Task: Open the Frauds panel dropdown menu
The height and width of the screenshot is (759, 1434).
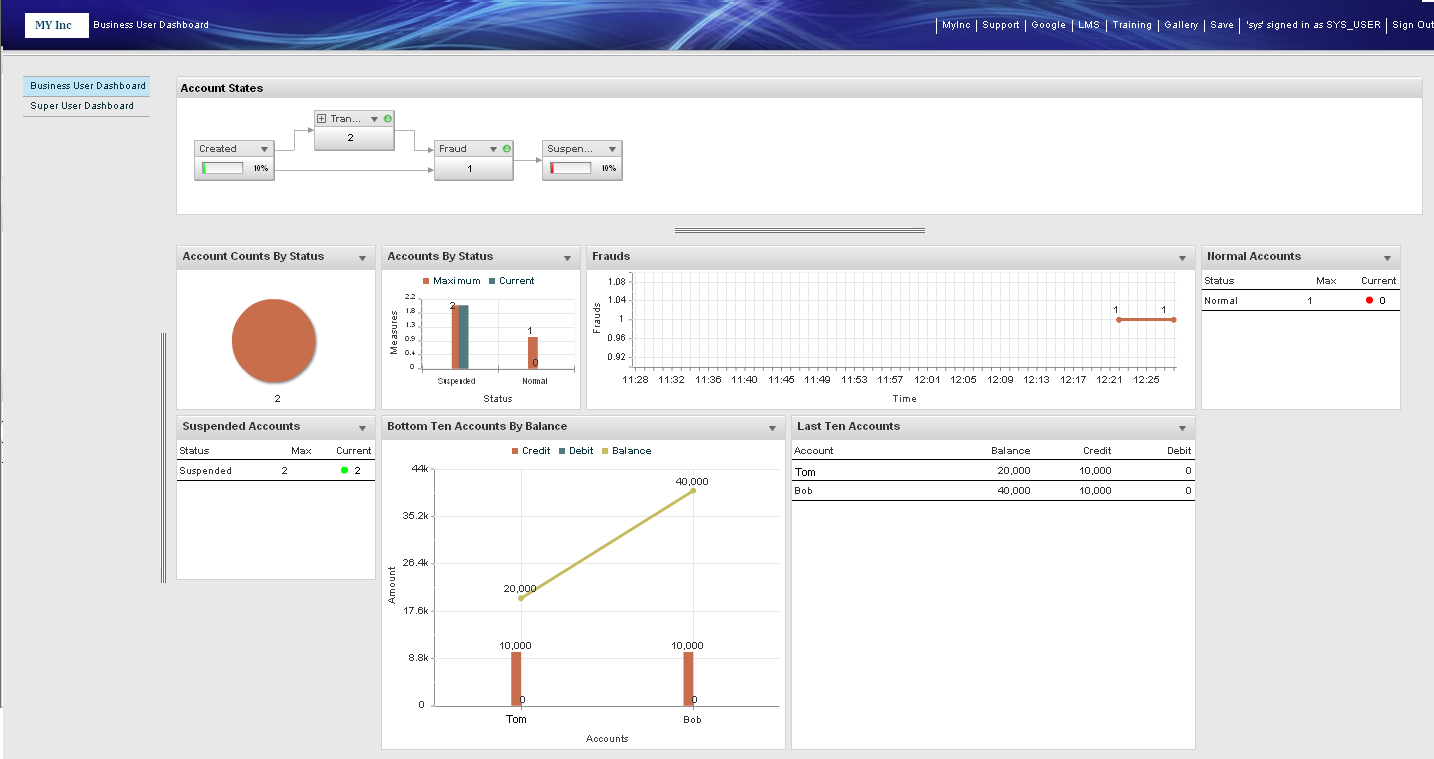Action: (x=1182, y=258)
